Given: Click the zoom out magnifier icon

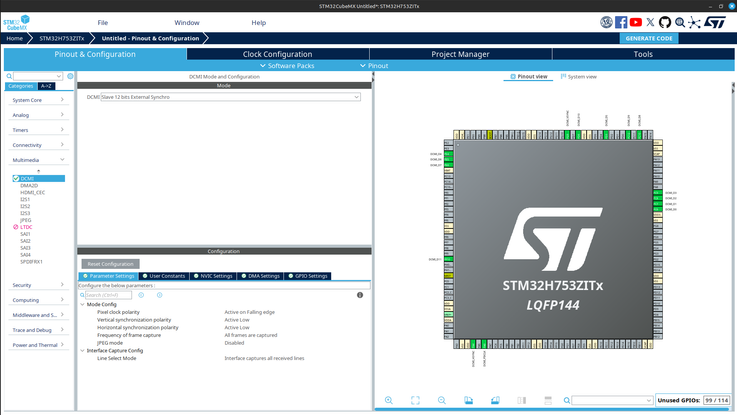Looking at the screenshot, I should click(442, 400).
